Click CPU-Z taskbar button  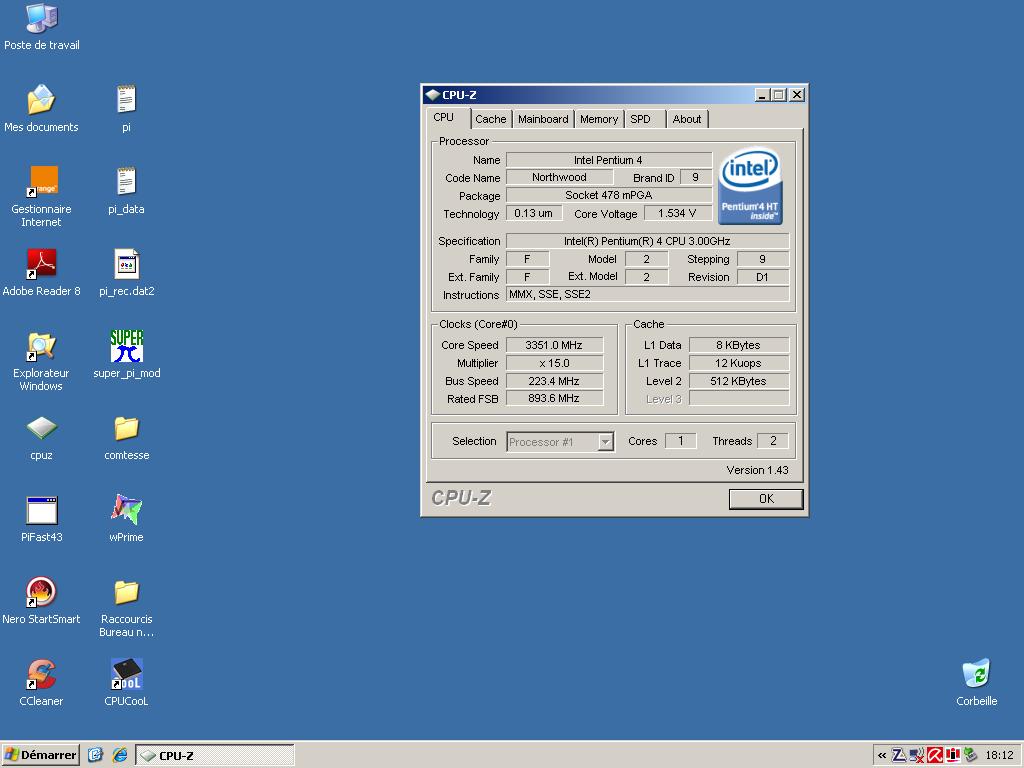pyautogui.click(x=215, y=756)
